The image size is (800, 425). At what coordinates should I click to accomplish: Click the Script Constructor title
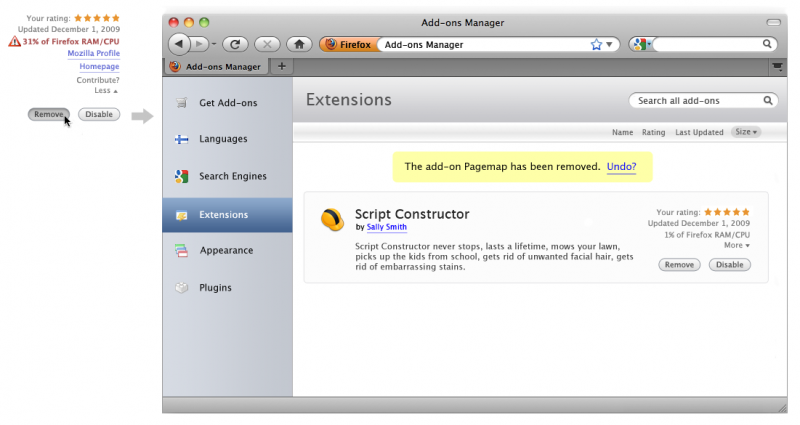pyautogui.click(x=412, y=214)
